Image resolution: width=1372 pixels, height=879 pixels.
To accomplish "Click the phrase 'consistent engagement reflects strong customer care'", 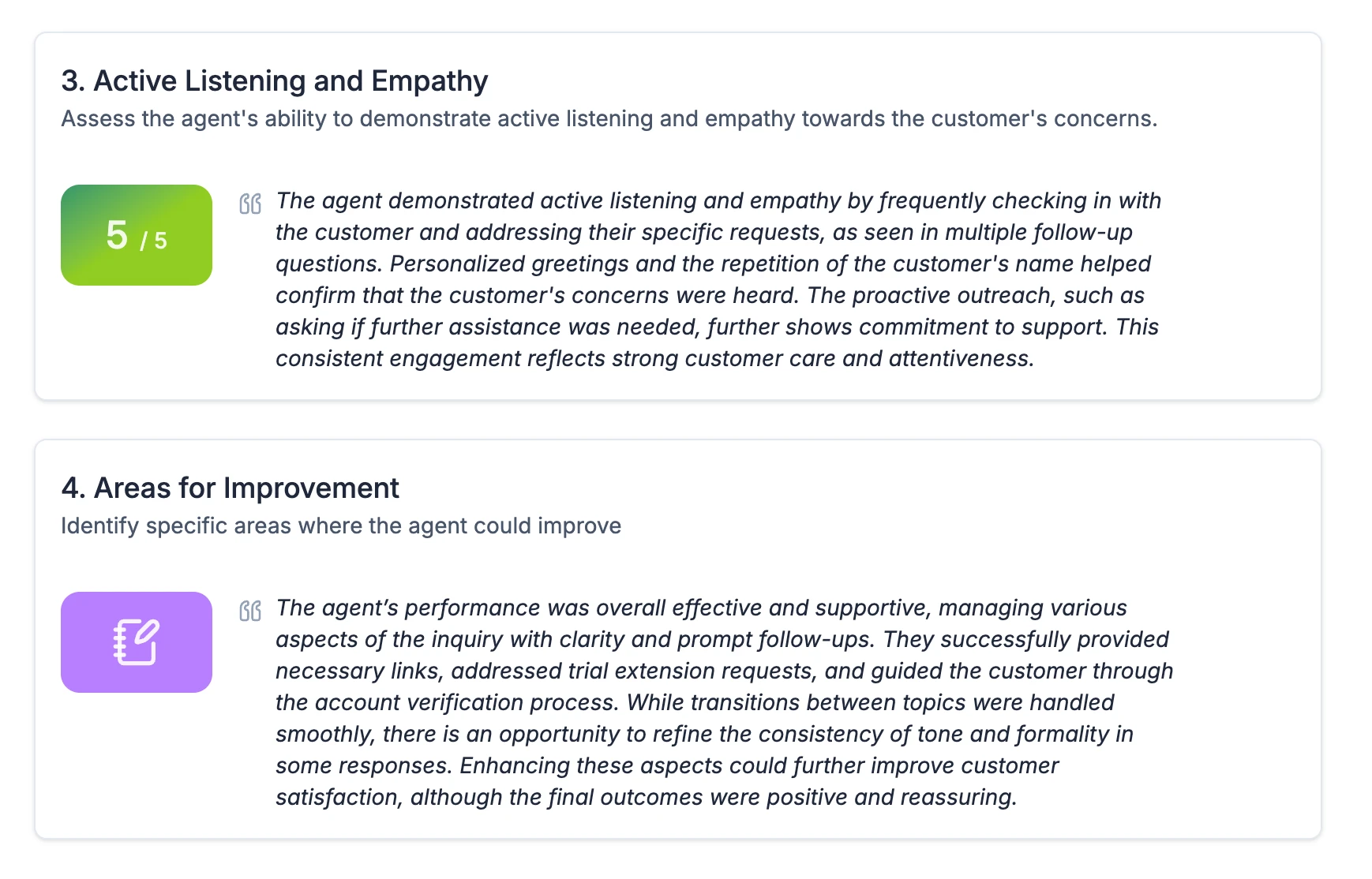I will [x=556, y=358].
